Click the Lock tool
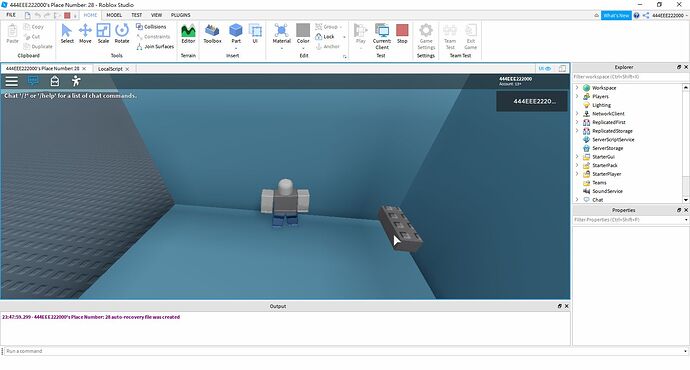 coord(325,37)
